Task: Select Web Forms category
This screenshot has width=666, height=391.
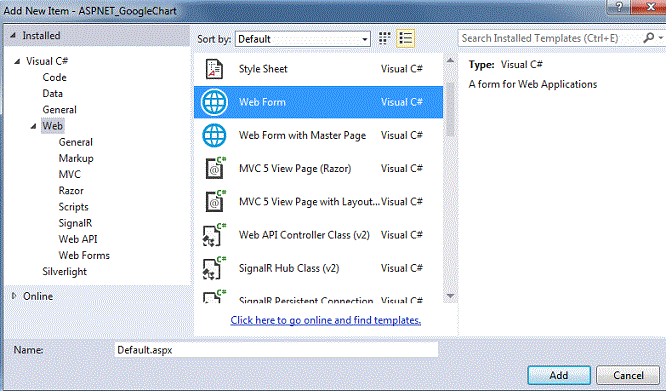Action: [x=84, y=255]
